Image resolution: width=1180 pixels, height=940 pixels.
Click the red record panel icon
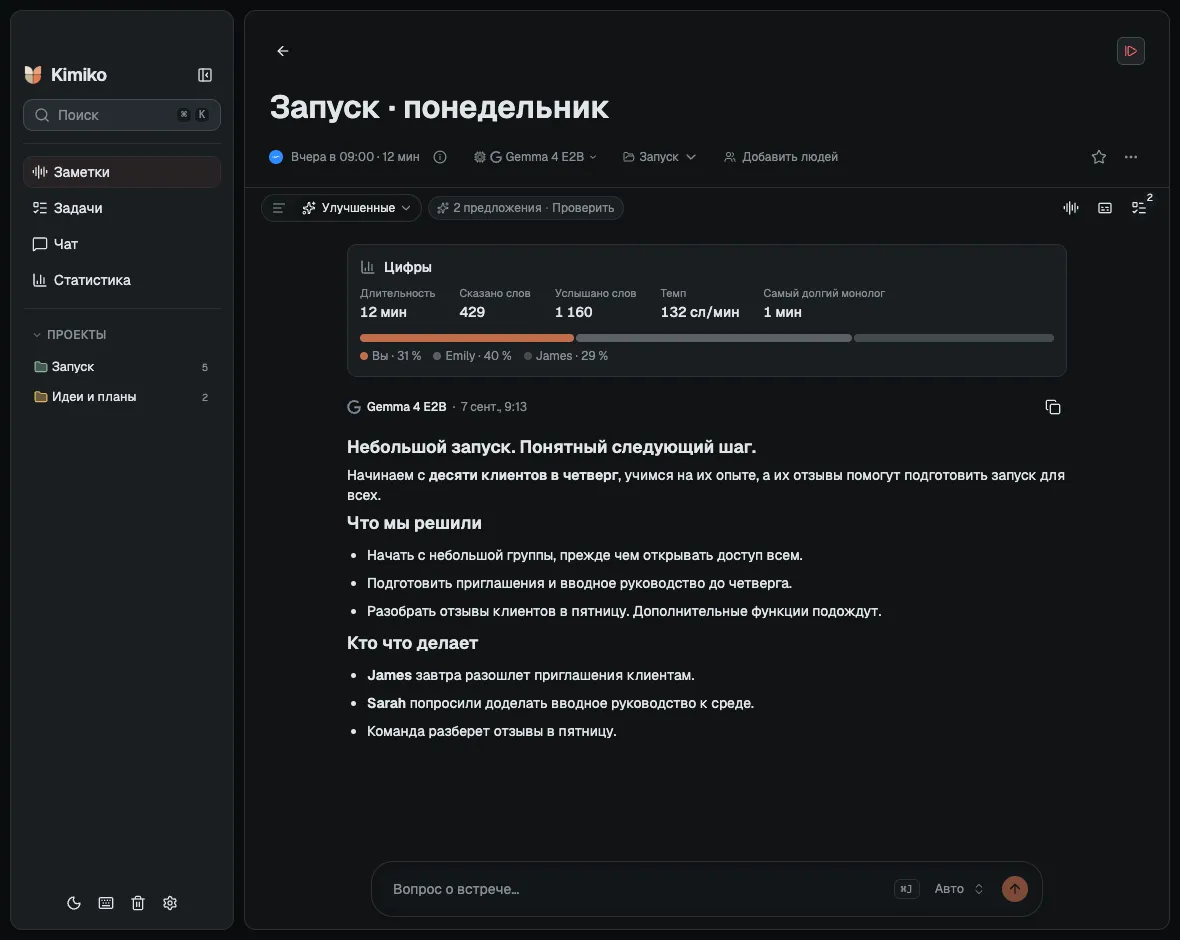[x=1130, y=51]
